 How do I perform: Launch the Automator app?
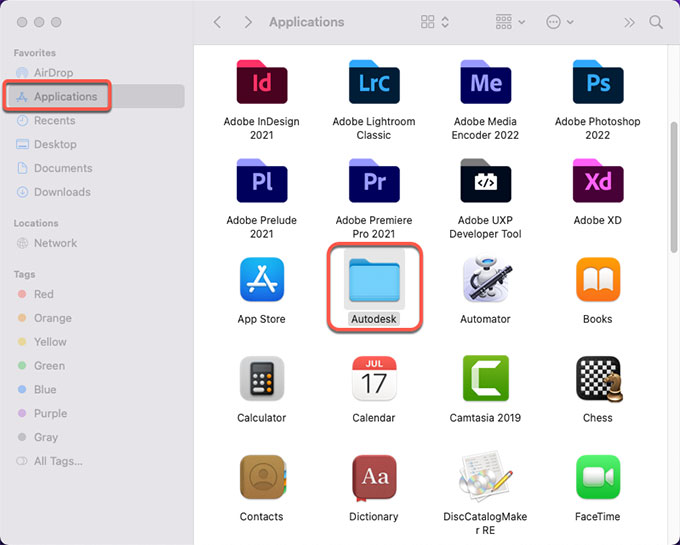[486, 280]
